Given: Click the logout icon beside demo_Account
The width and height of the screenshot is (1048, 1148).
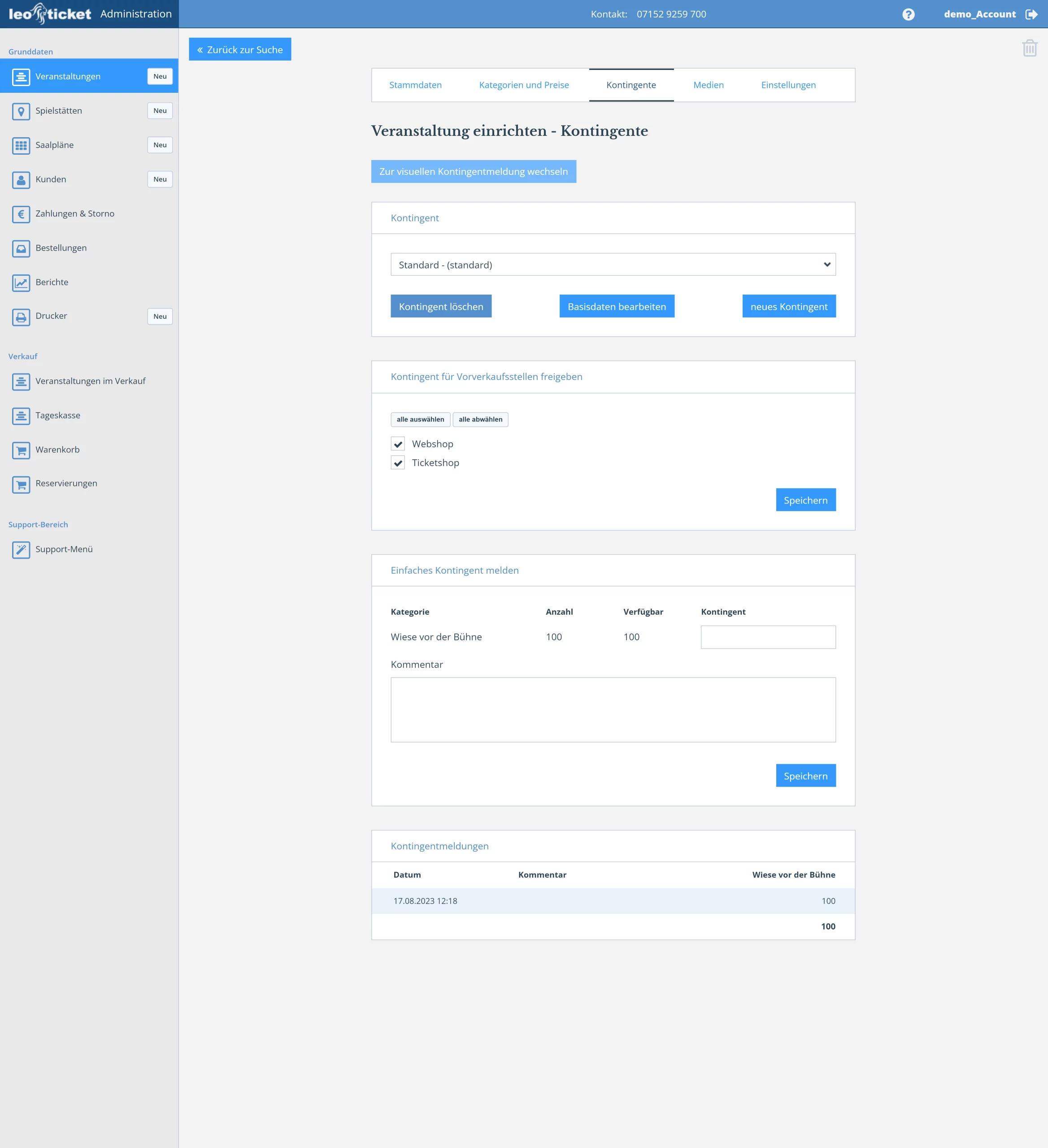Looking at the screenshot, I should (1031, 14).
